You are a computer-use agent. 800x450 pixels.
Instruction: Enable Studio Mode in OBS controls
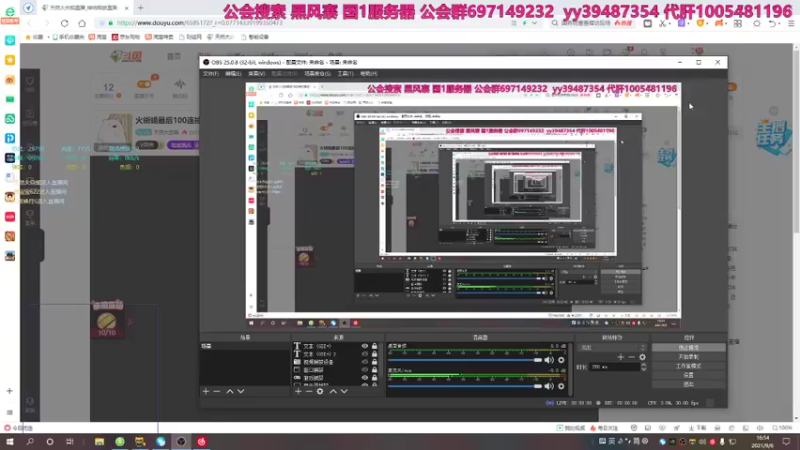coord(689,366)
